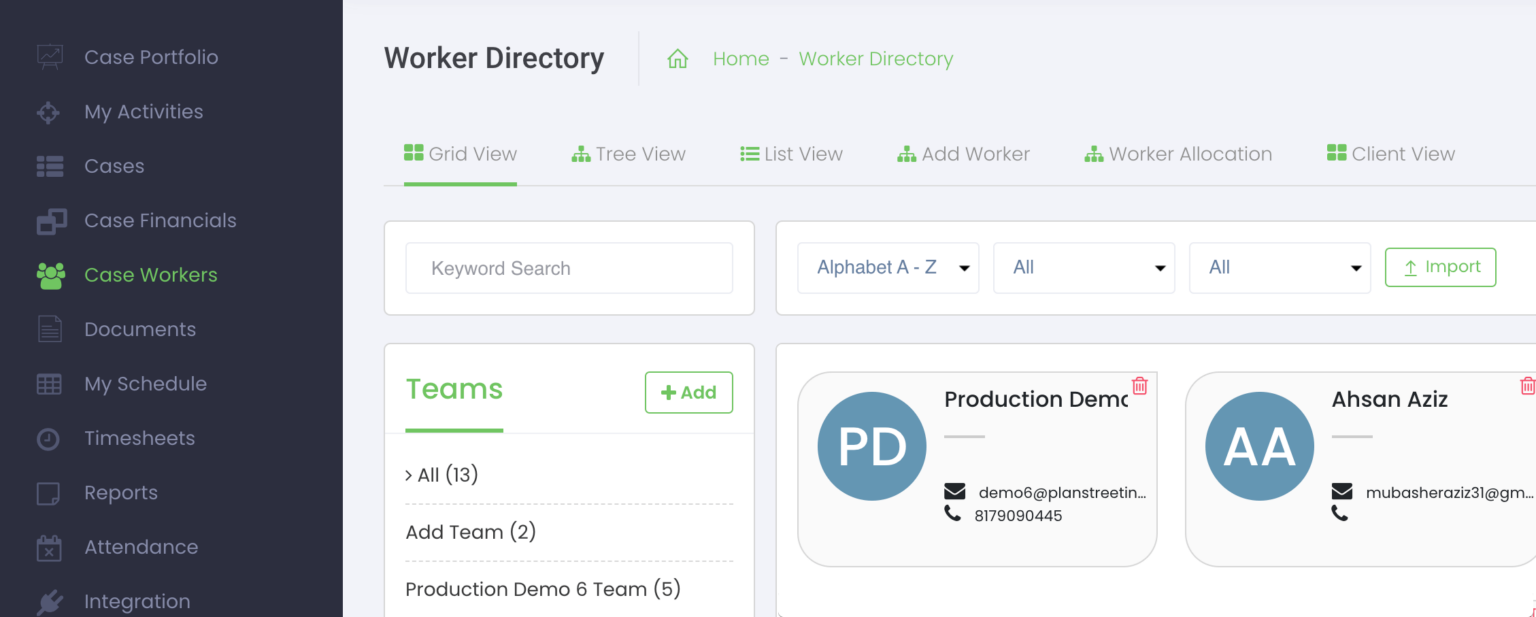Click the Integration plug icon

click(x=47, y=601)
